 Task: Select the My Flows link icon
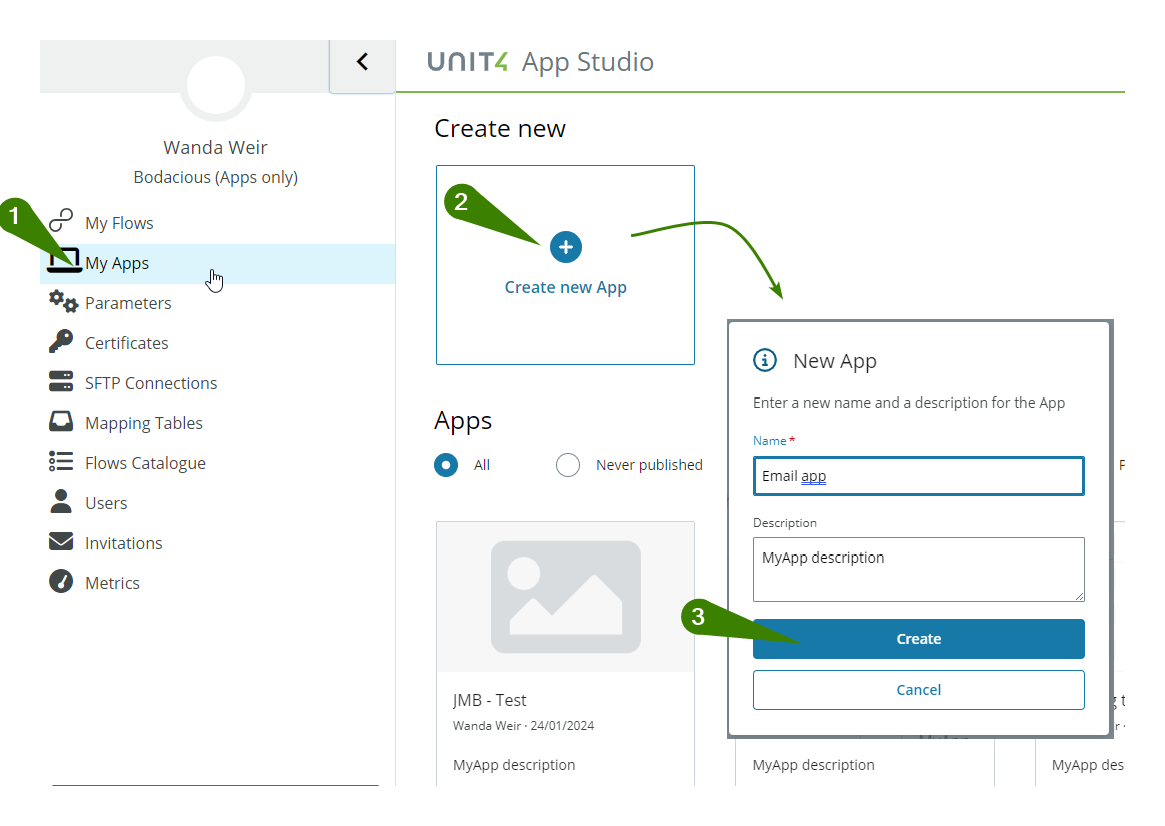(61, 222)
